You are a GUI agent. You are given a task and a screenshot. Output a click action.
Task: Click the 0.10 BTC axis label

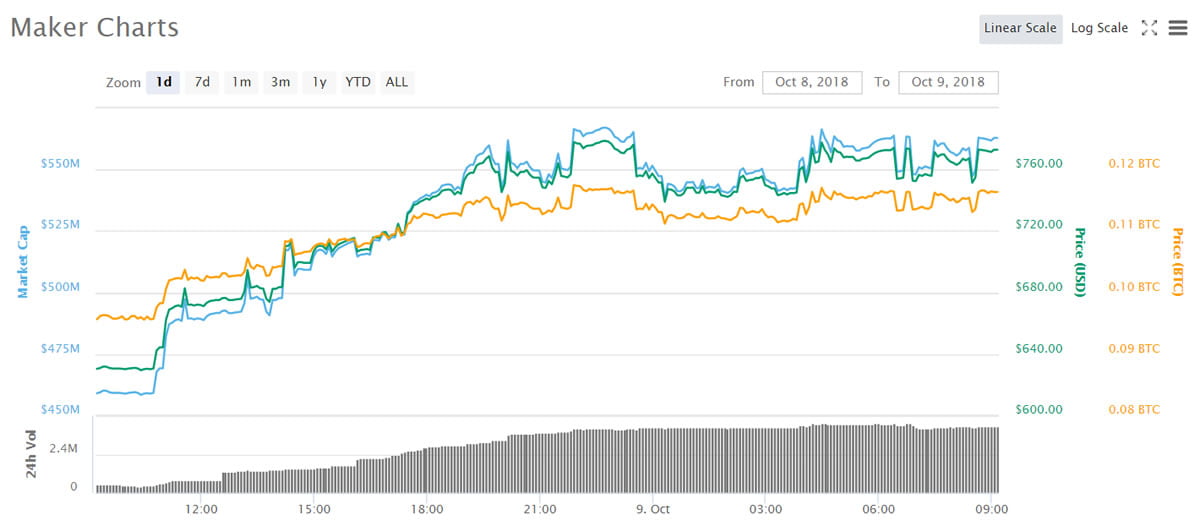(x=1134, y=287)
